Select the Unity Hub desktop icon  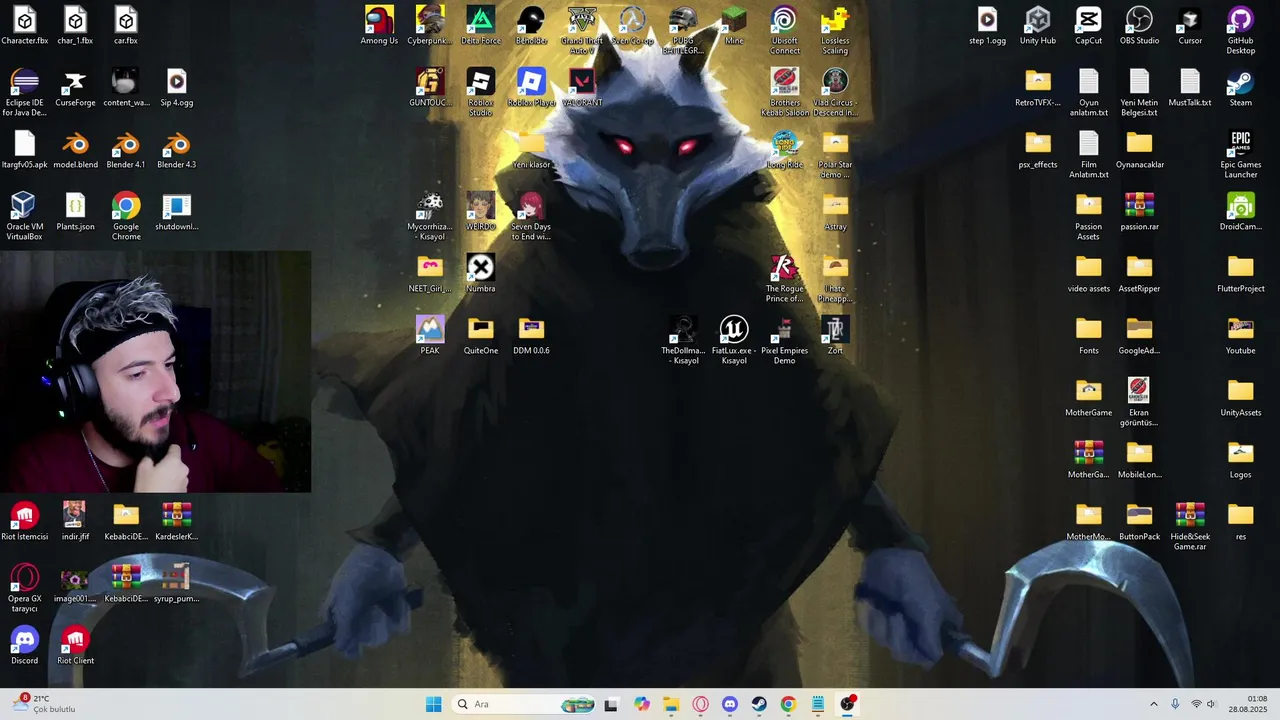(1038, 26)
